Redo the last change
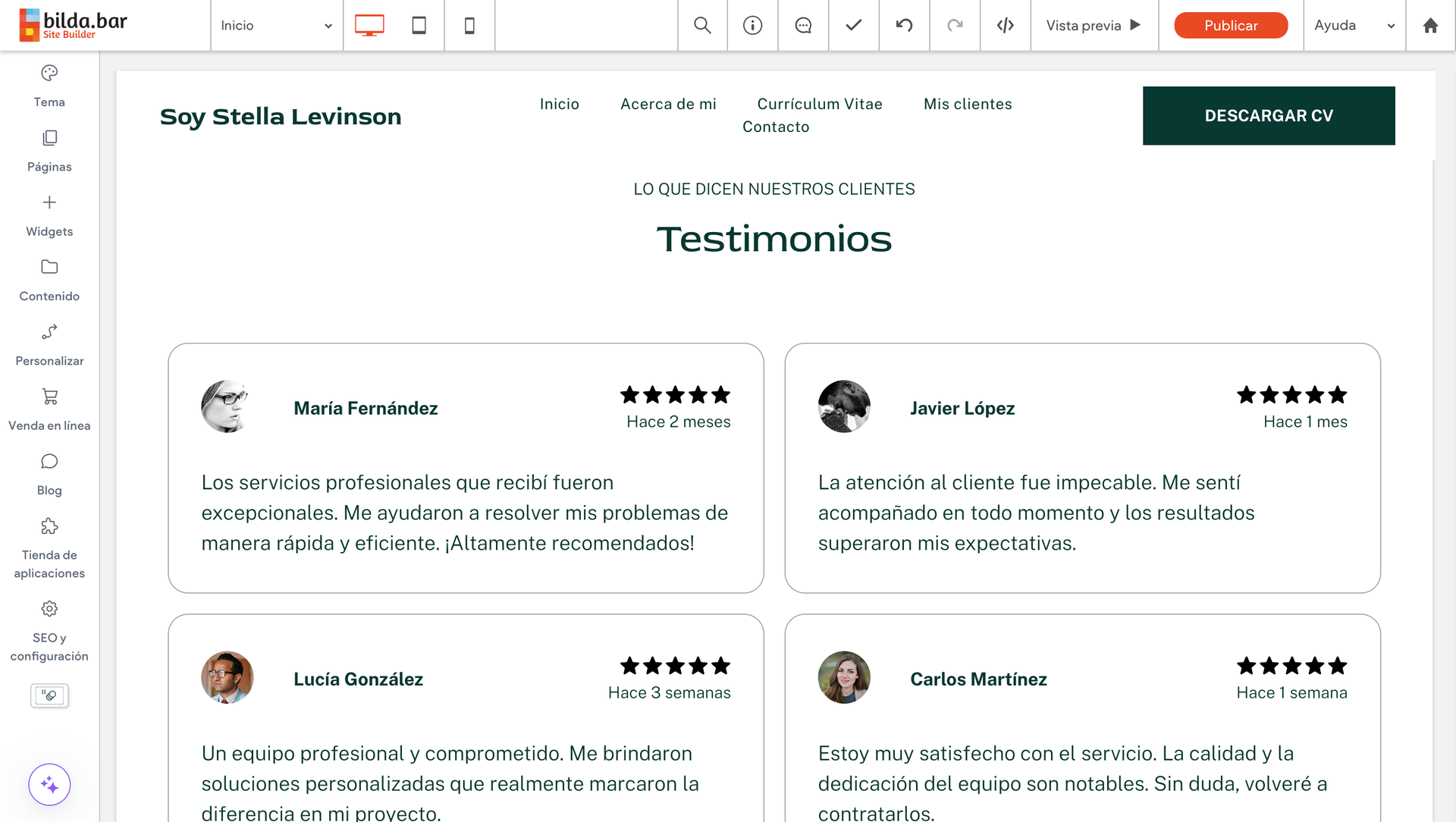 click(955, 25)
